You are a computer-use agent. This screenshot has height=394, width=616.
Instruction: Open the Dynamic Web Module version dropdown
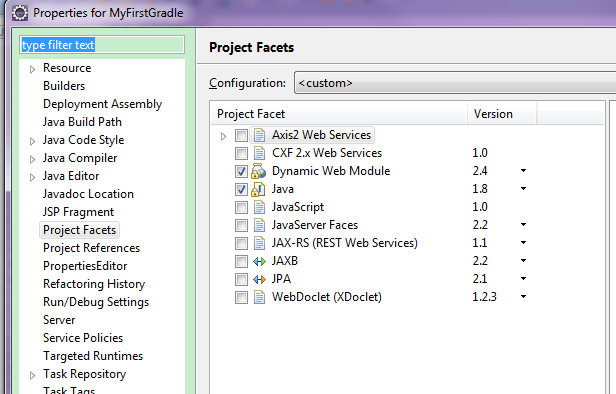[523, 170]
